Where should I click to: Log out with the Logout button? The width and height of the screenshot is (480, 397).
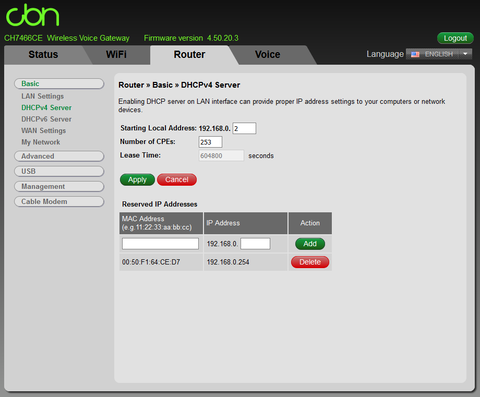pyautogui.click(x=455, y=38)
